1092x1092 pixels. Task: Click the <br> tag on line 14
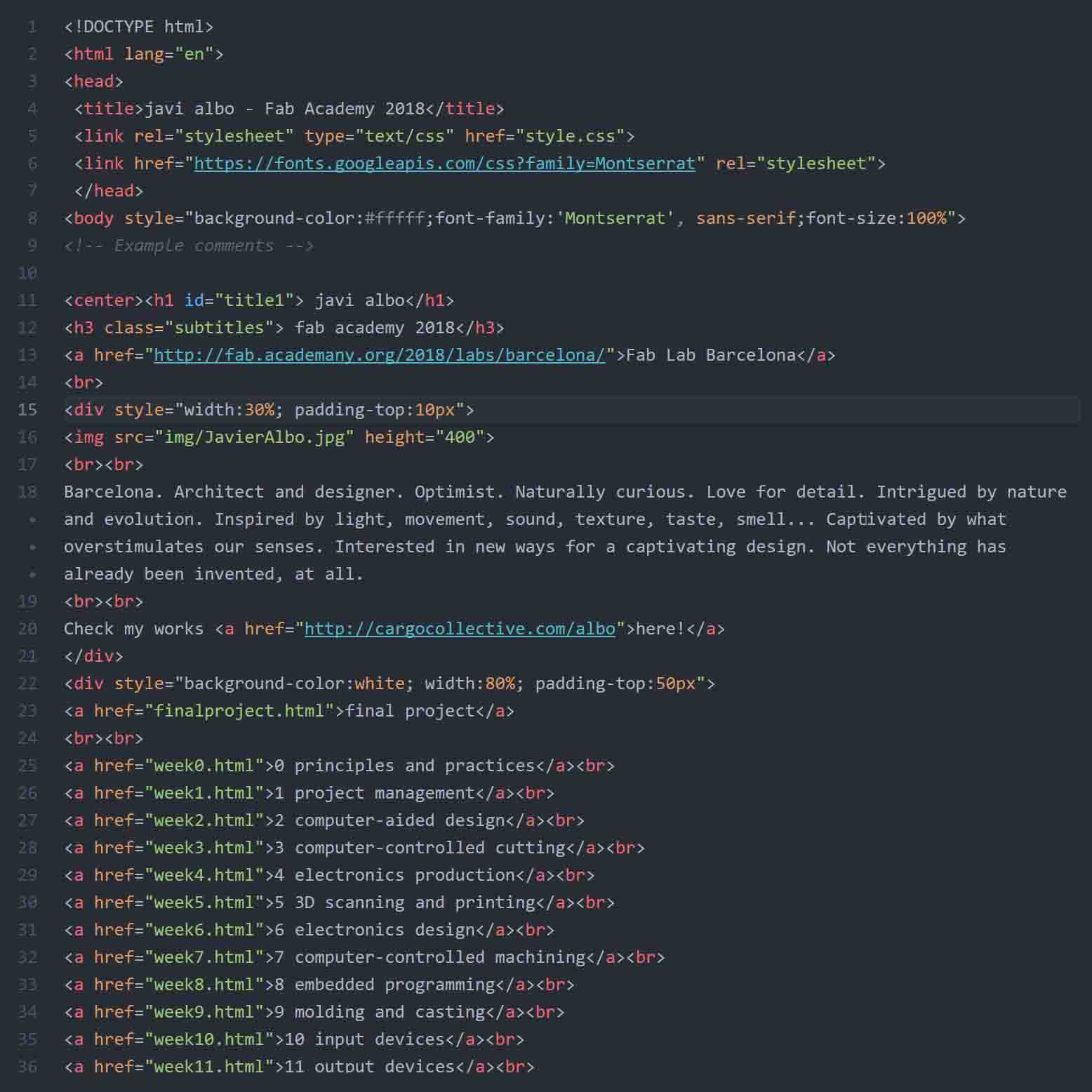point(84,382)
